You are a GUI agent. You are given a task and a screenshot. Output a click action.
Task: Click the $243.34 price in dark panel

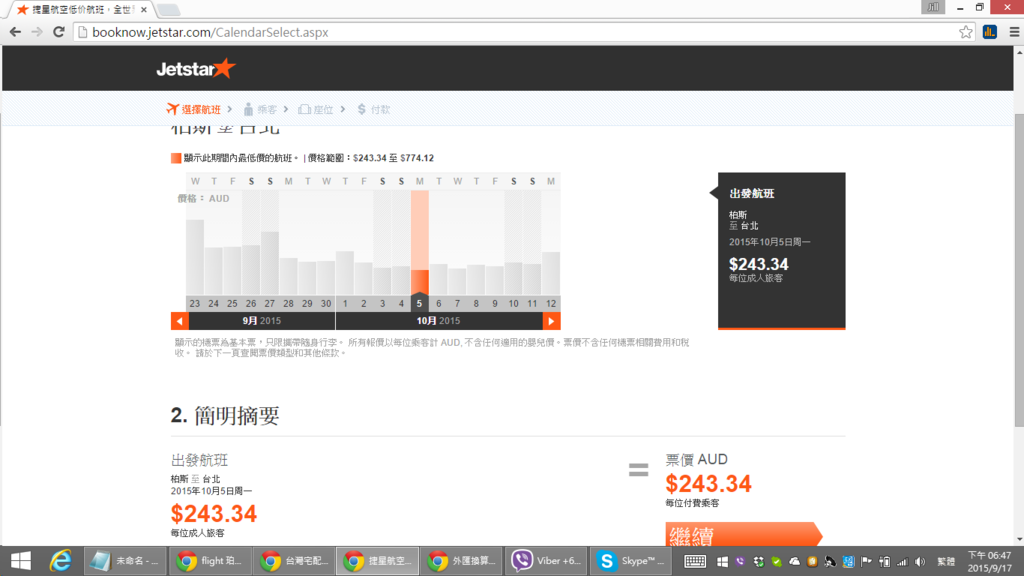pyautogui.click(x=758, y=264)
